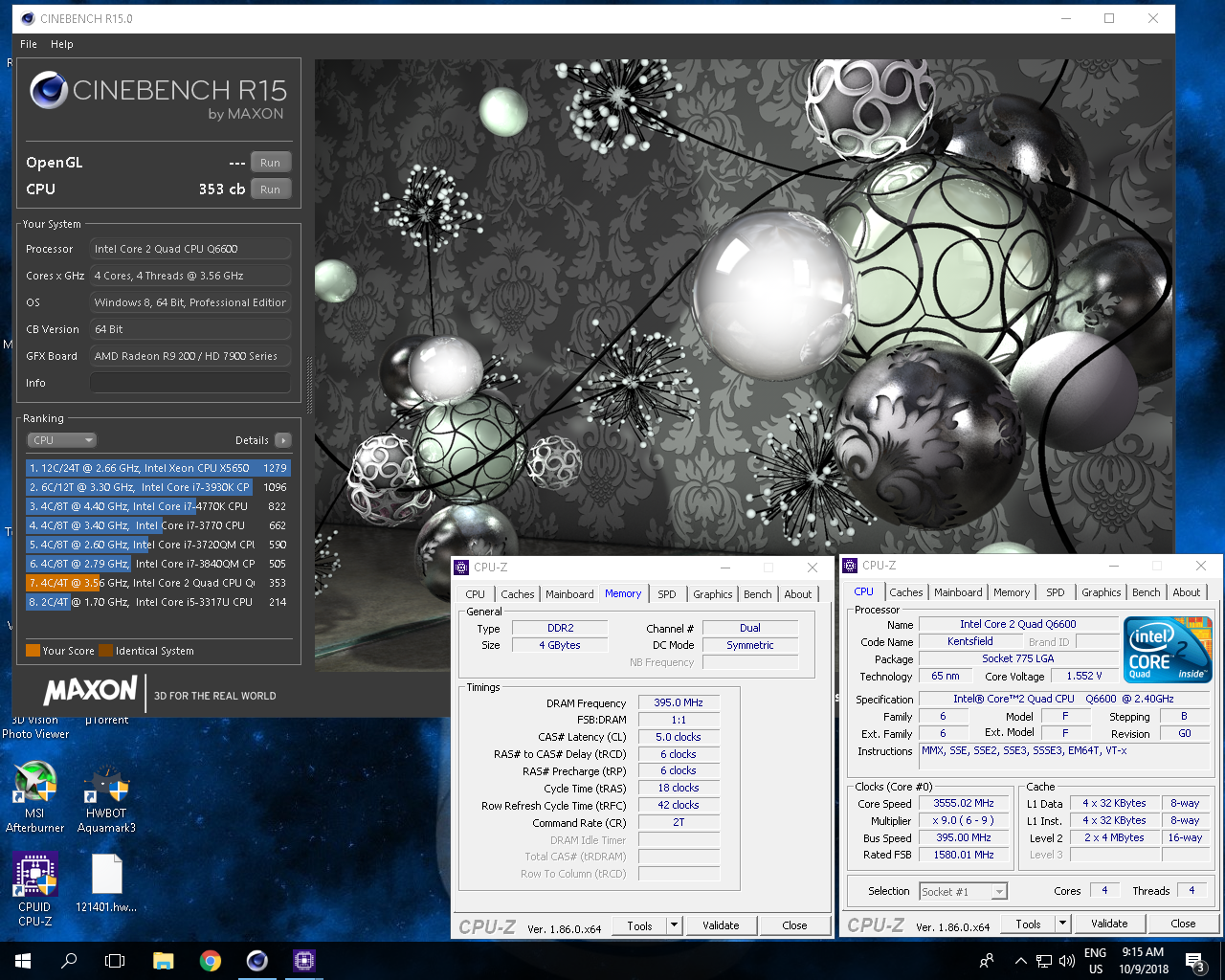Click Validate in Memory CPU-Z window
Image resolution: width=1225 pixels, height=980 pixels.
[x=721, y=925]
